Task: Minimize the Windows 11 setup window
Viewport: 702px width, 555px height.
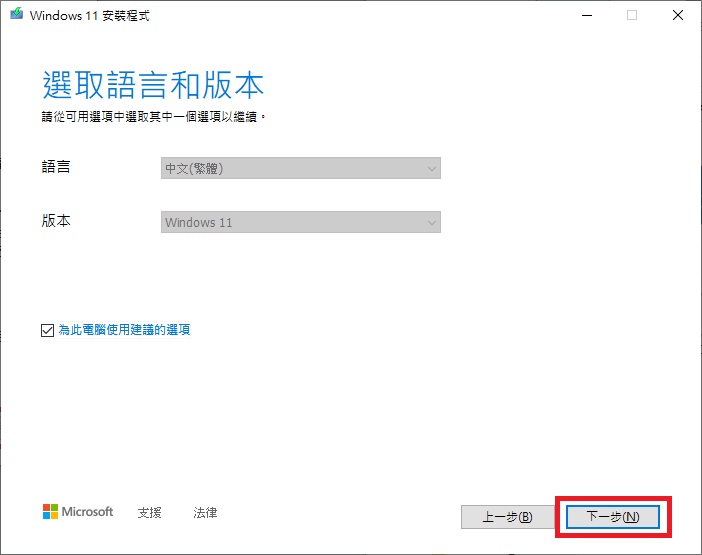Action: pos(587,15)
